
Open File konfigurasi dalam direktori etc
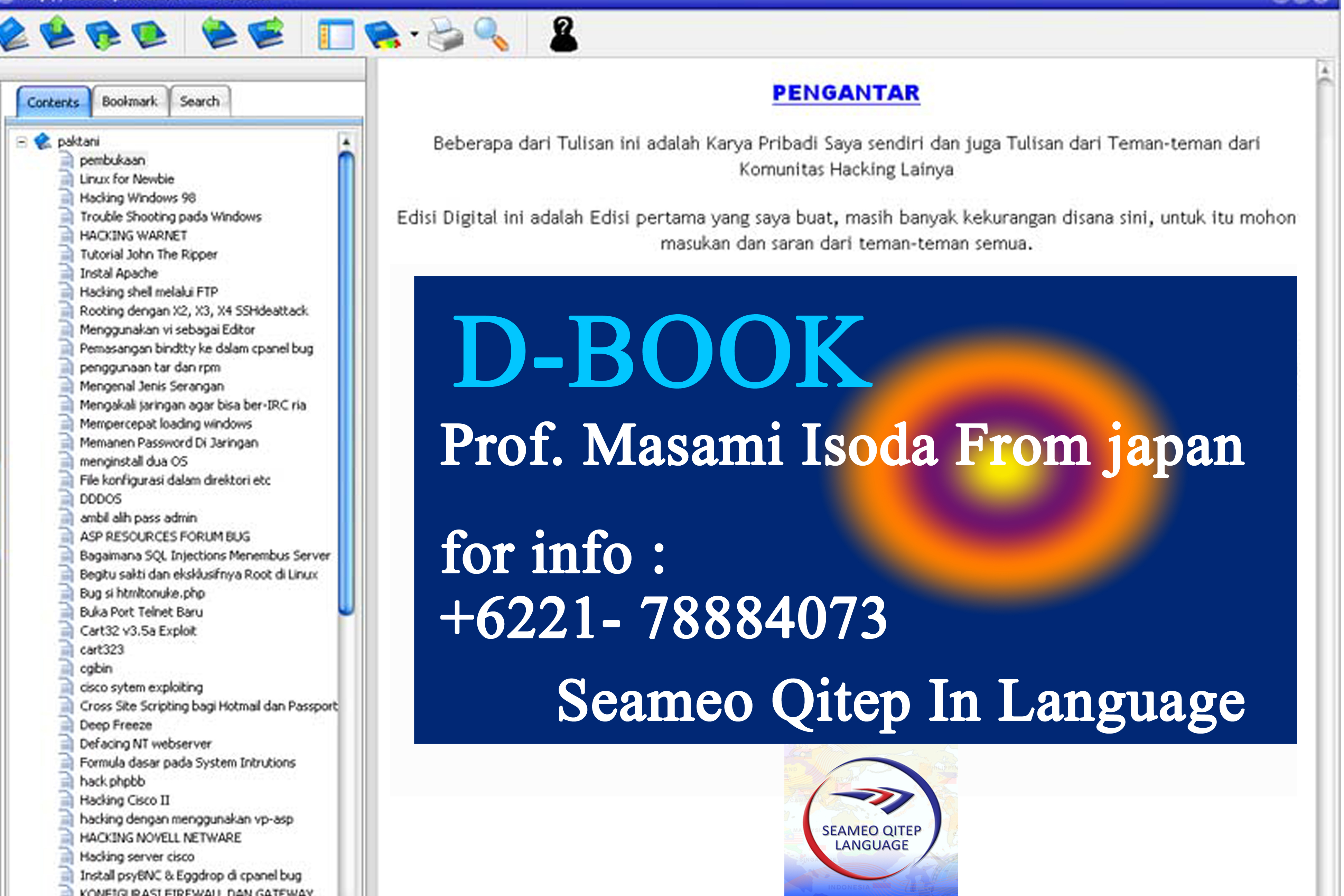[x=175, y=480]
